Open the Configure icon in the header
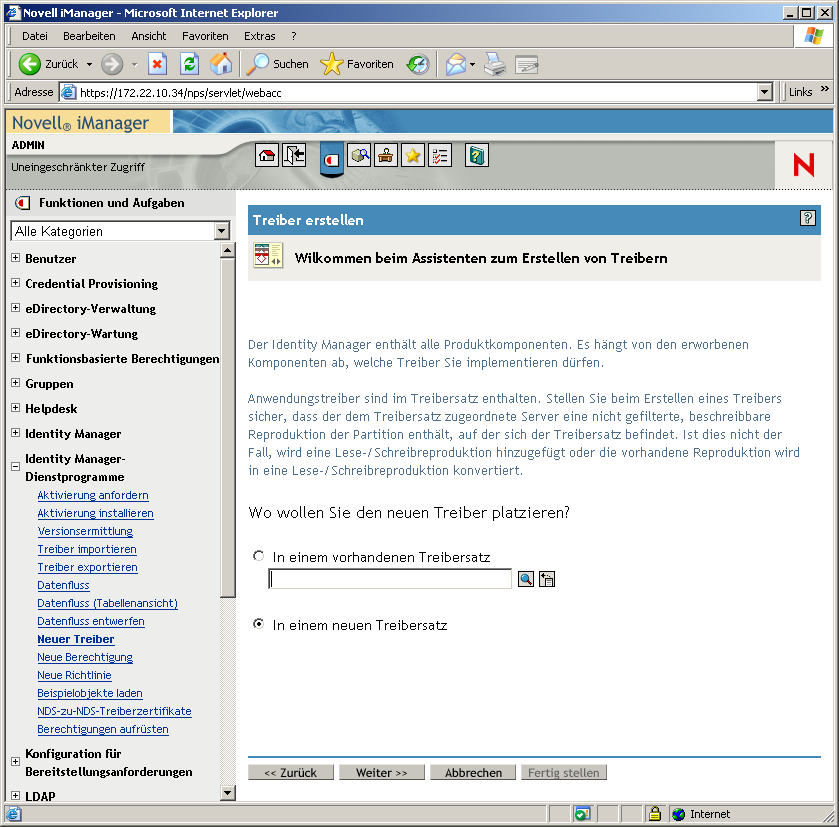The width and height of the screenshot is (839, 827). pyautogui.click(x=385, y=155)
